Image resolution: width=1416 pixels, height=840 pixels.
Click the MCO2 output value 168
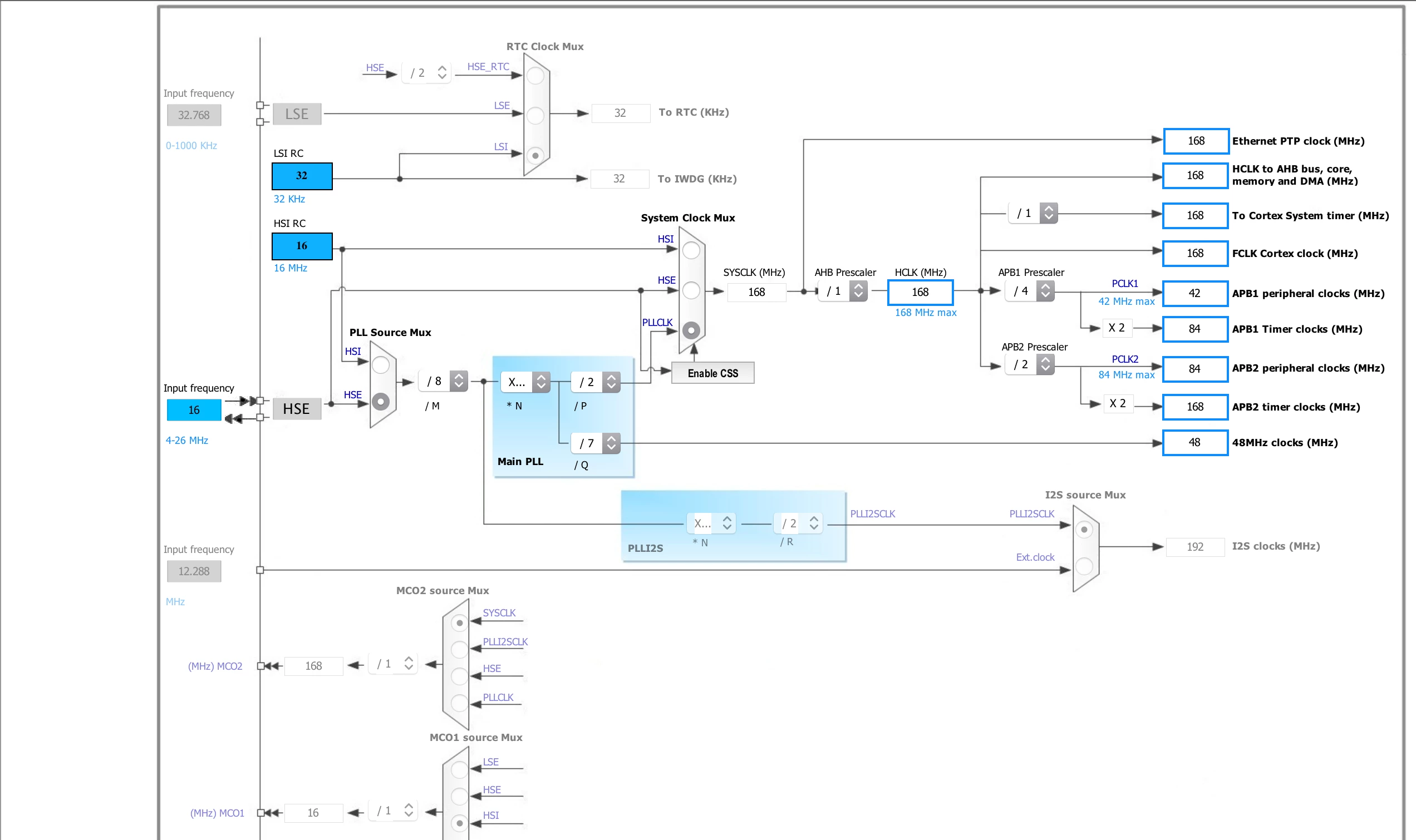click(x=314, y=666)
